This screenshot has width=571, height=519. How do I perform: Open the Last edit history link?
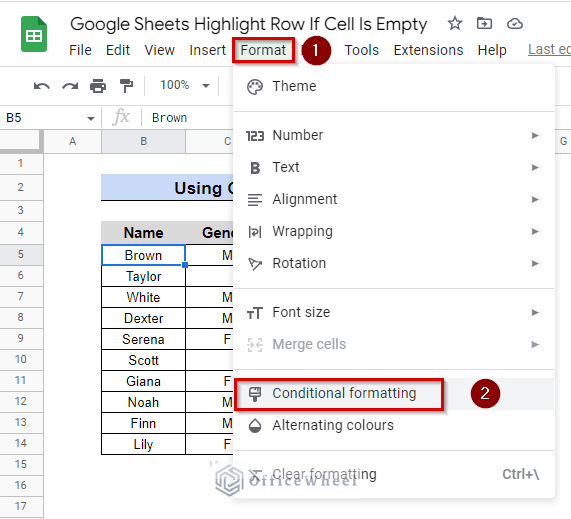click(549, 50)
